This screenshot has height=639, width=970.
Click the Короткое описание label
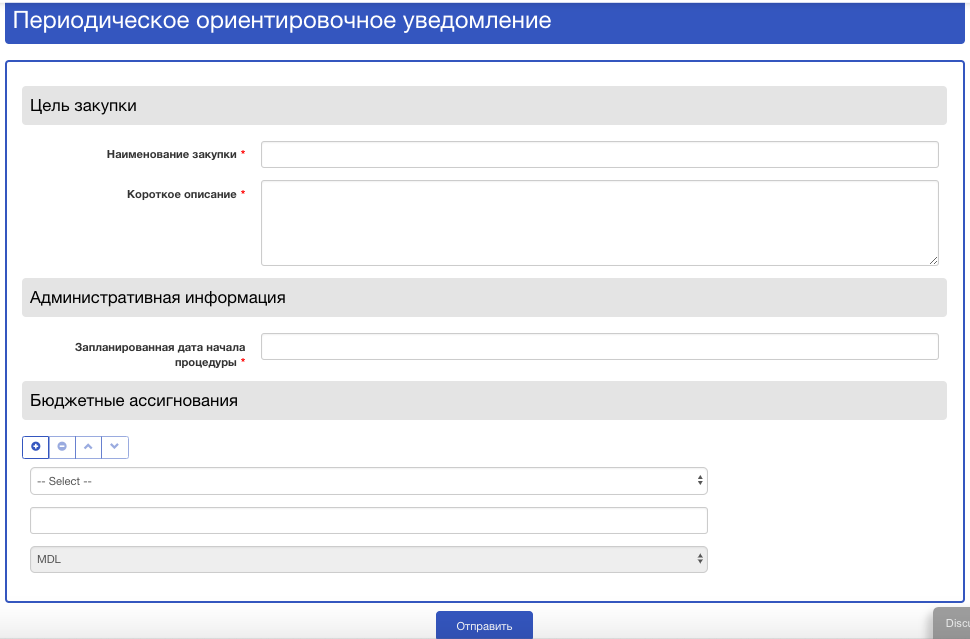tap(182, 194)
